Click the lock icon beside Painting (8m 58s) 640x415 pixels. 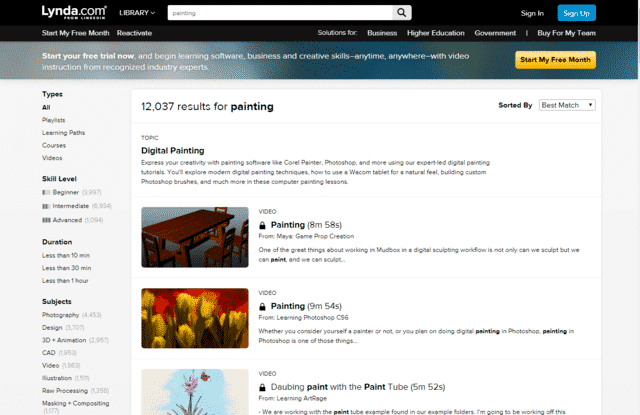(x=262, y=225)
